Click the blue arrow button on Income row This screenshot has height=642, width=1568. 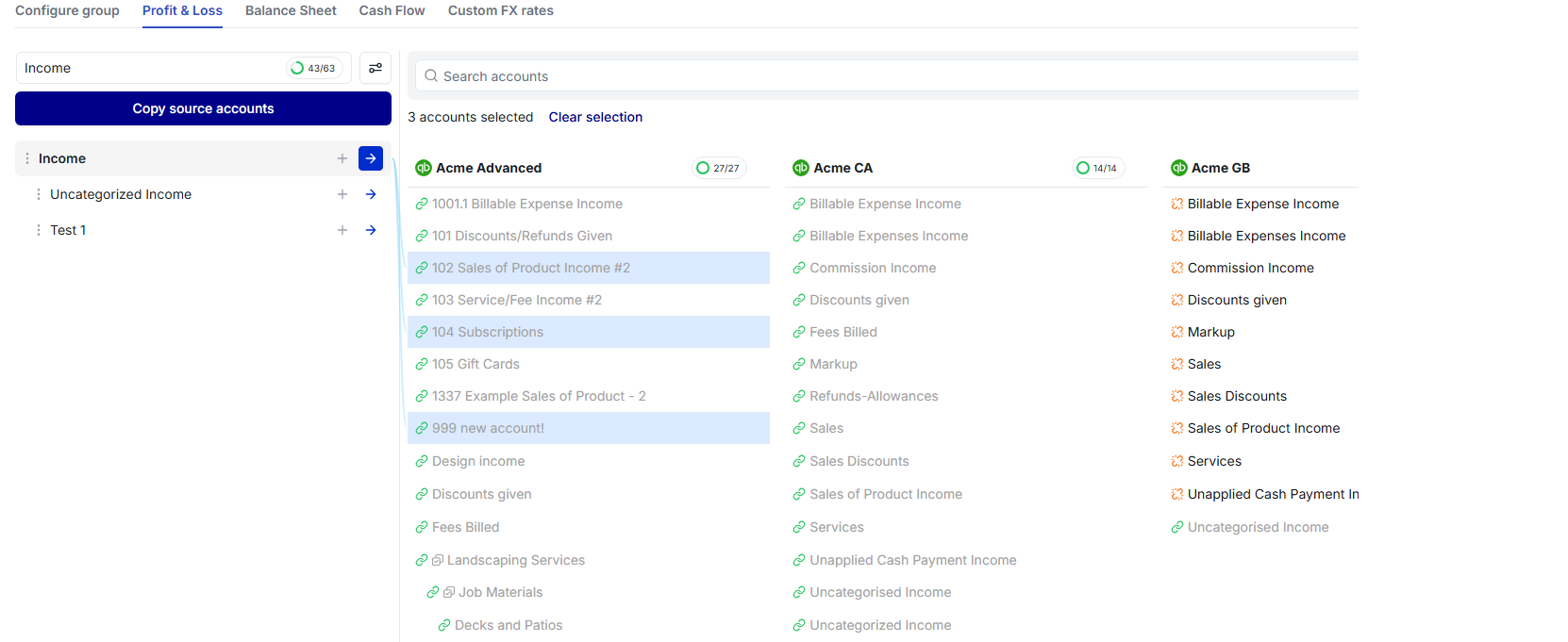pos(371,158)
